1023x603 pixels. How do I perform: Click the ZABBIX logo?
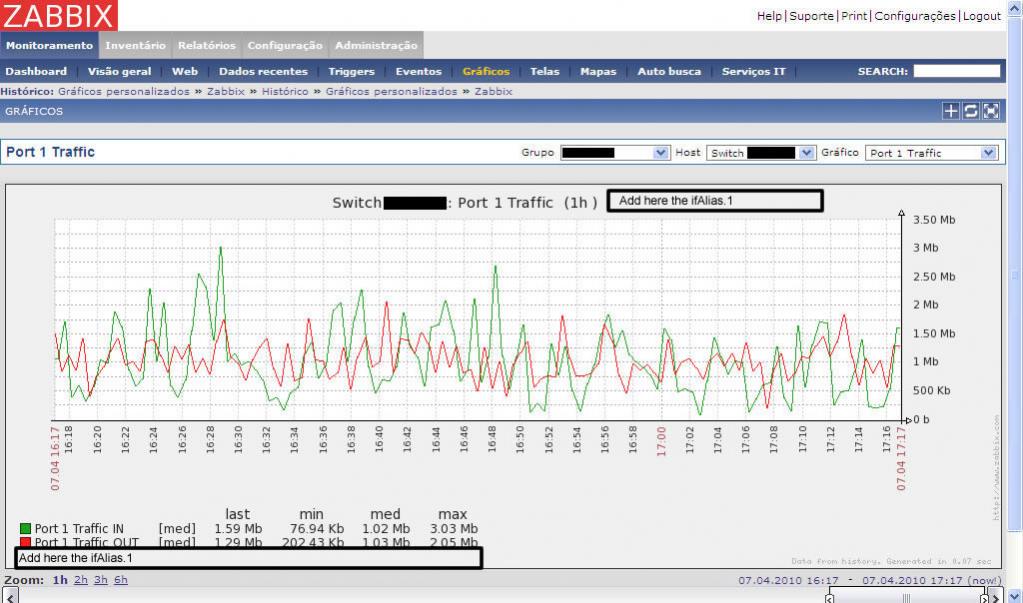click(59, 15)
